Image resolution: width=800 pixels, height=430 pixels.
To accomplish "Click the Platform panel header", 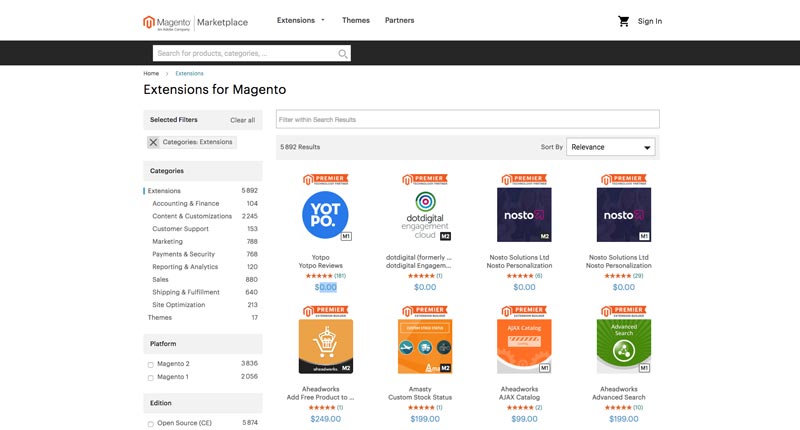I will tap(203, 344).
